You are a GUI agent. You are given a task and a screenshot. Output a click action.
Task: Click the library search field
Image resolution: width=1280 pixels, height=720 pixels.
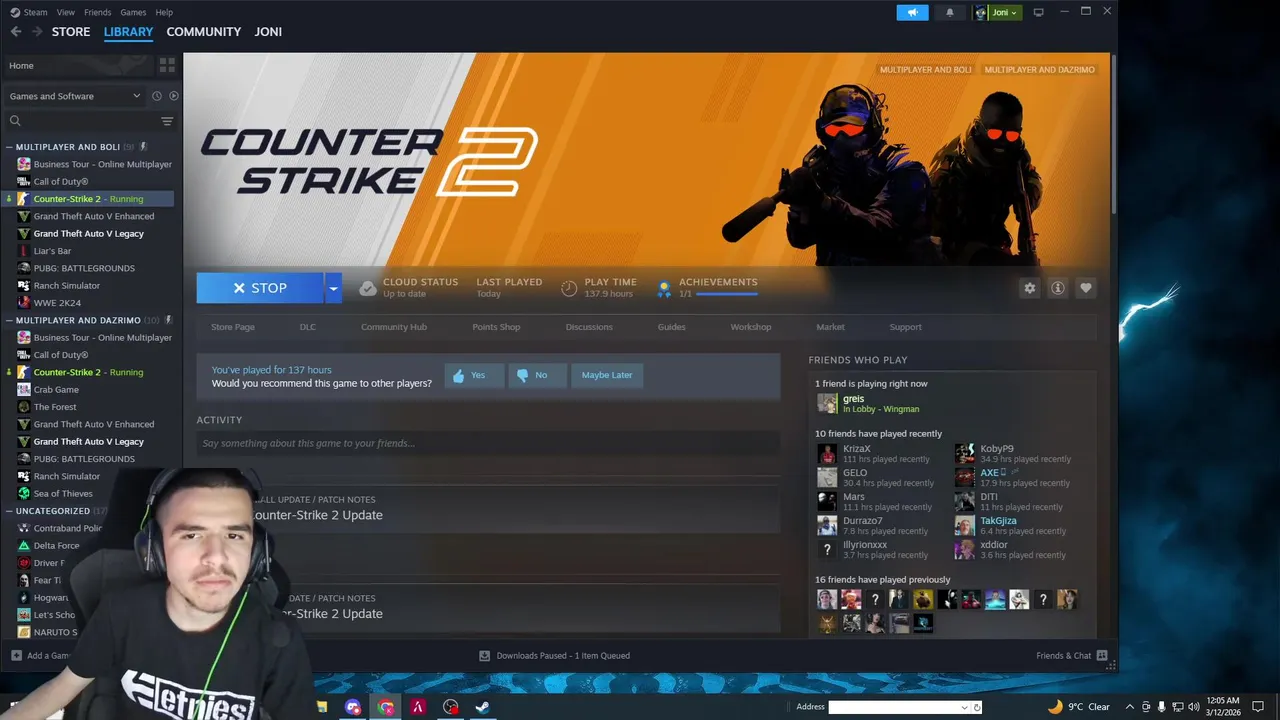(x=89, y=121)
